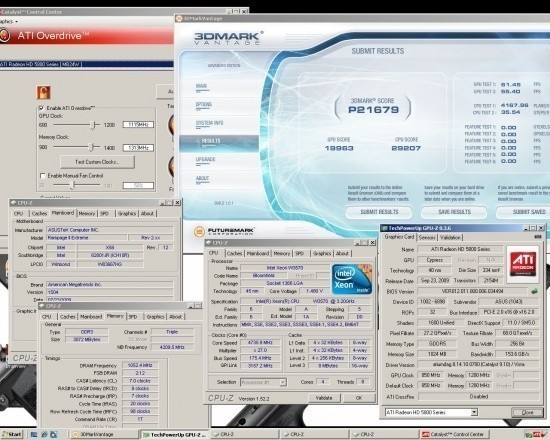This screenshot has height=440, width=550.
Task: Click the GPU-Z title bar icon
Action: (384, 228)
